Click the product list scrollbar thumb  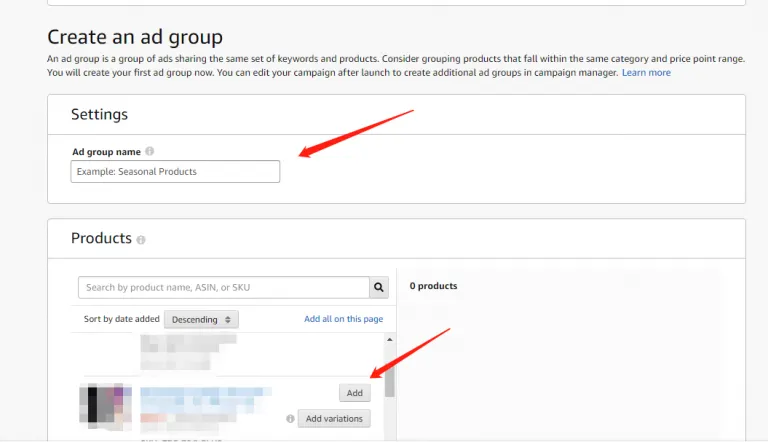tap(390, 382)
